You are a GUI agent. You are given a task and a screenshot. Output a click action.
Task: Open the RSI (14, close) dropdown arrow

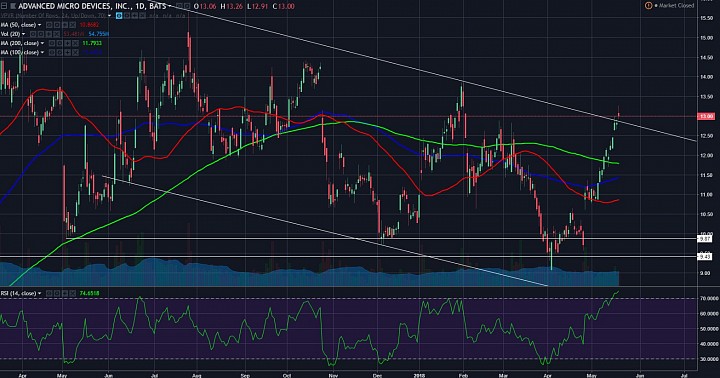pyautogui.click(x=39, y=293)
